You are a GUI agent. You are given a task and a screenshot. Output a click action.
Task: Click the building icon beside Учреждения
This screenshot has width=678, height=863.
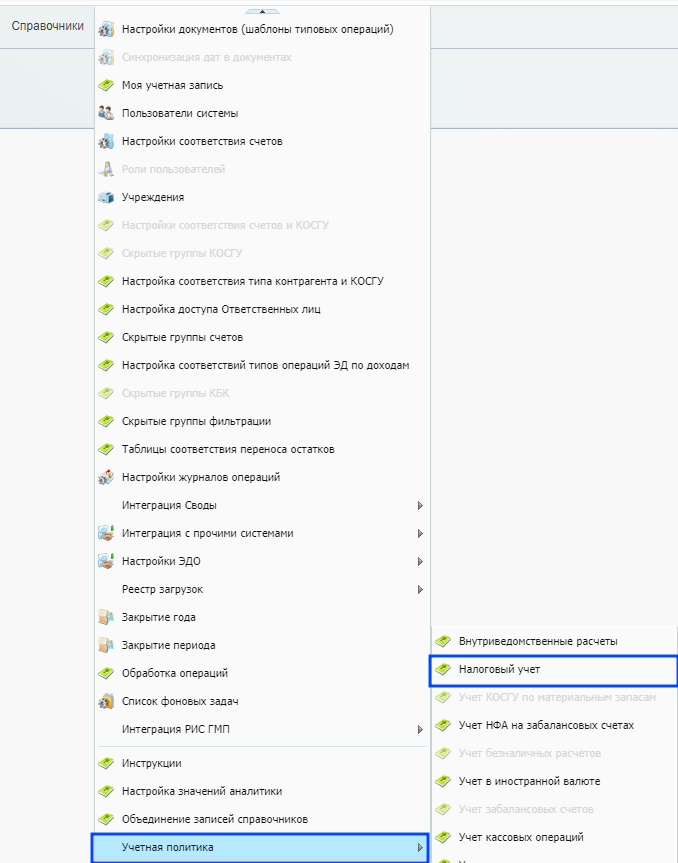(106, 197)
